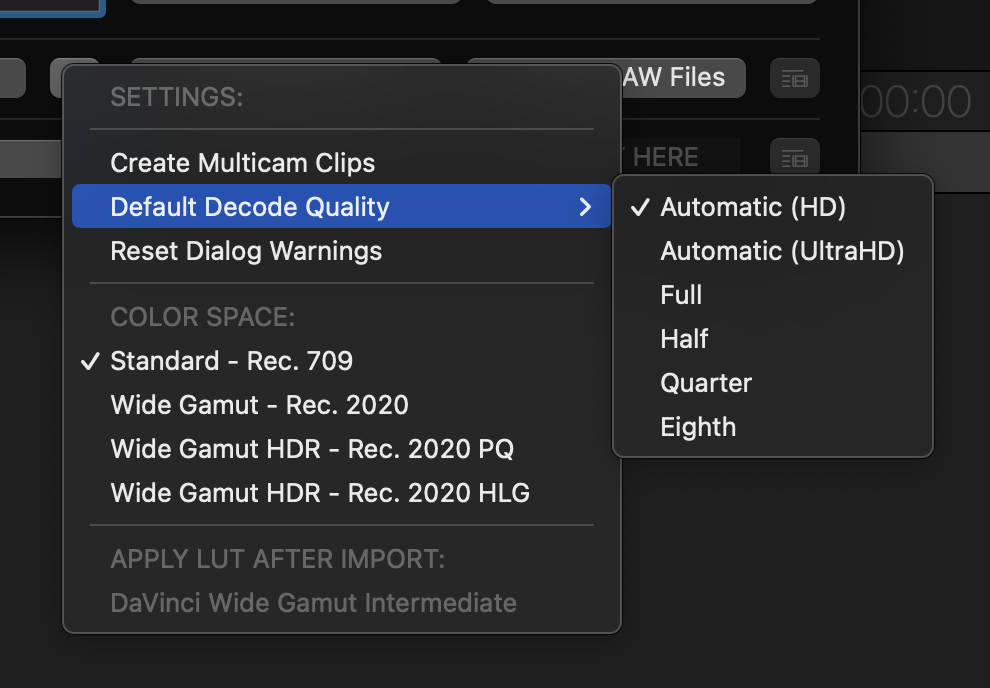Pick Eighth decode quality
This screenshot has width=990, height=688.
coord(698,427)
